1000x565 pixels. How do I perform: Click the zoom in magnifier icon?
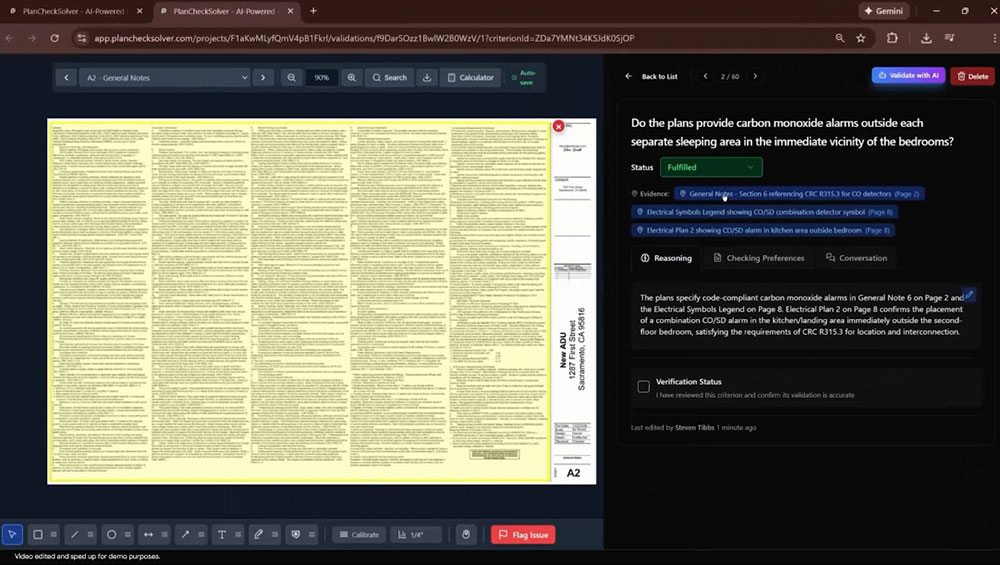pos(352,77)
